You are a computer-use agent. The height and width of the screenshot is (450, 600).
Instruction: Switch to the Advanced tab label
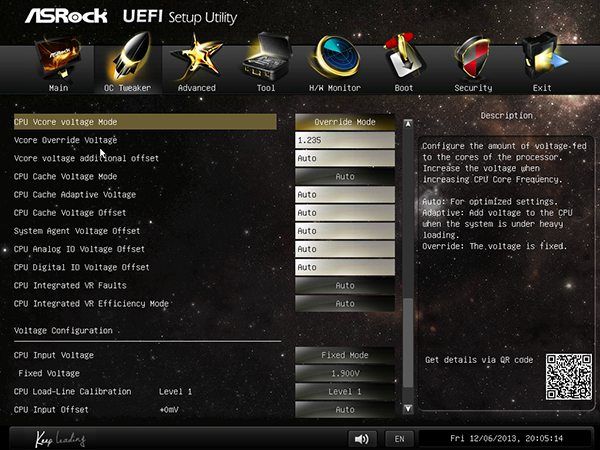point(196,88)
